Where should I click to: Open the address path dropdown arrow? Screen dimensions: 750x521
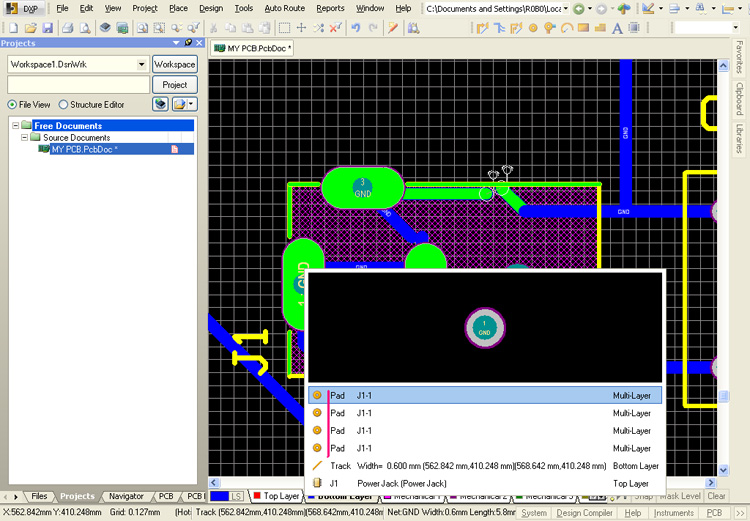(566, 9)
